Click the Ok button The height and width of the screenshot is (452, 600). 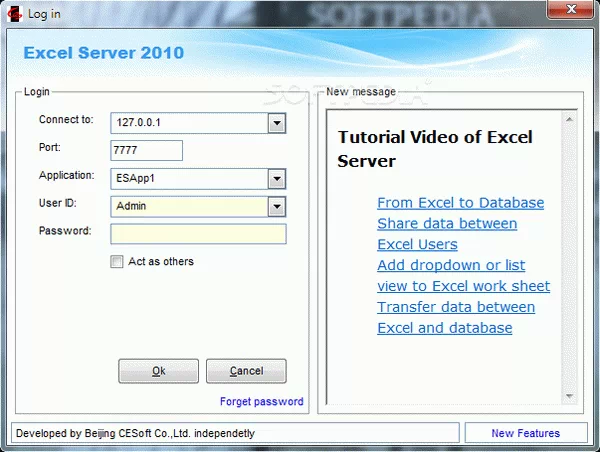[158, 371]
